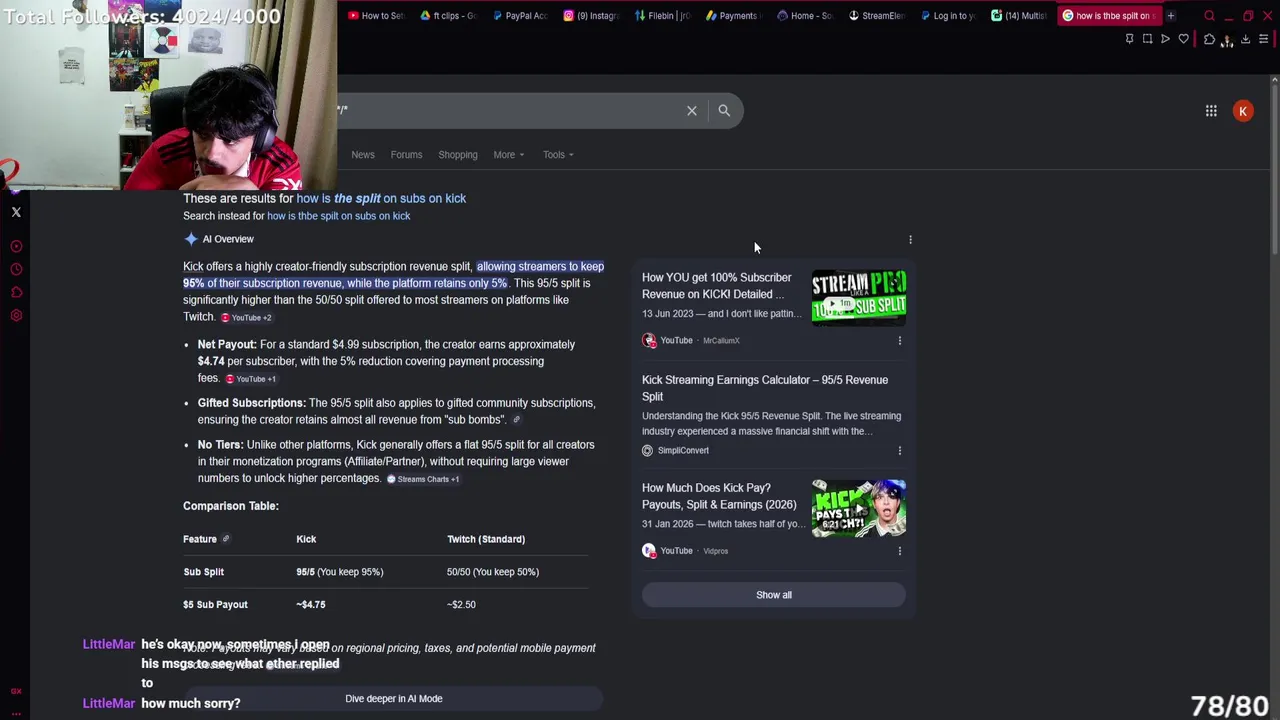The image size is (1280, 720).
Task: Switch to the Log in to browser tab
Action: (948, 16)
